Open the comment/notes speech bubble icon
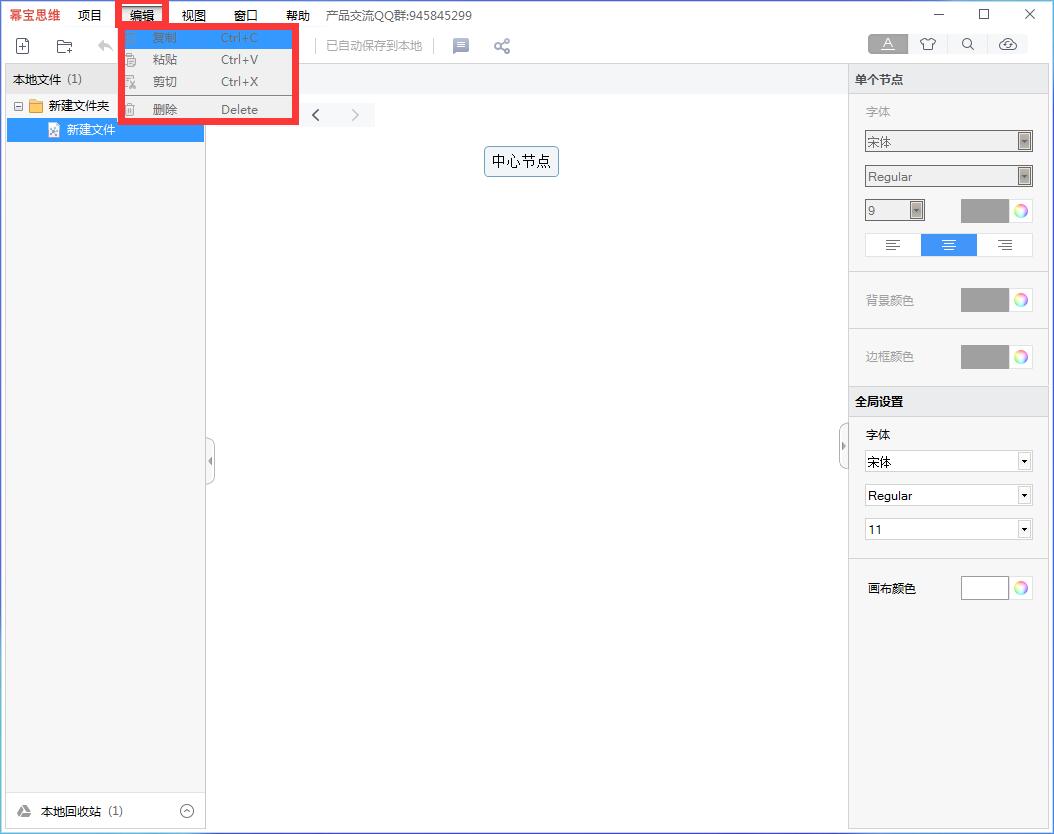The height and width of the screenshot is (834, 1054). click(461, 46)
